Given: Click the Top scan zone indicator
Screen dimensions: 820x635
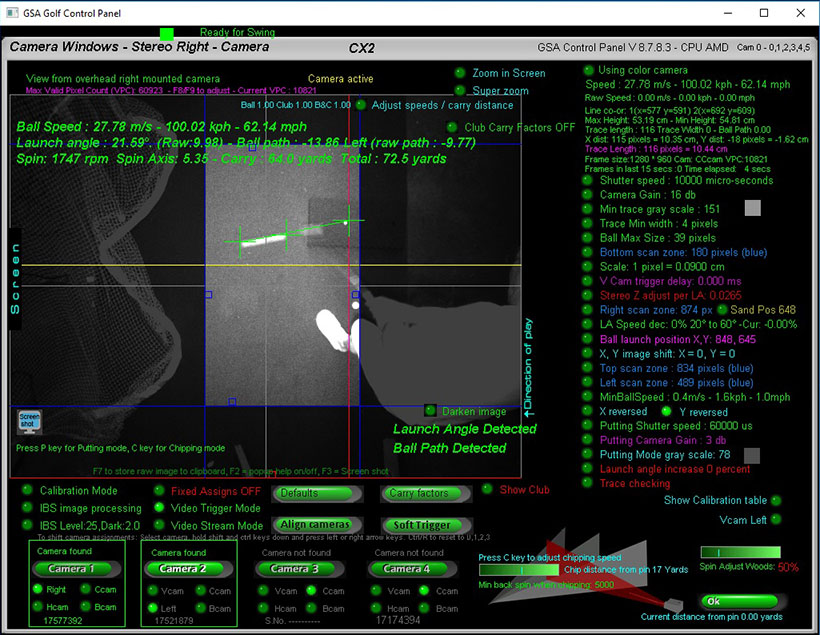Looking at the screenshot, I should point(587,368).
